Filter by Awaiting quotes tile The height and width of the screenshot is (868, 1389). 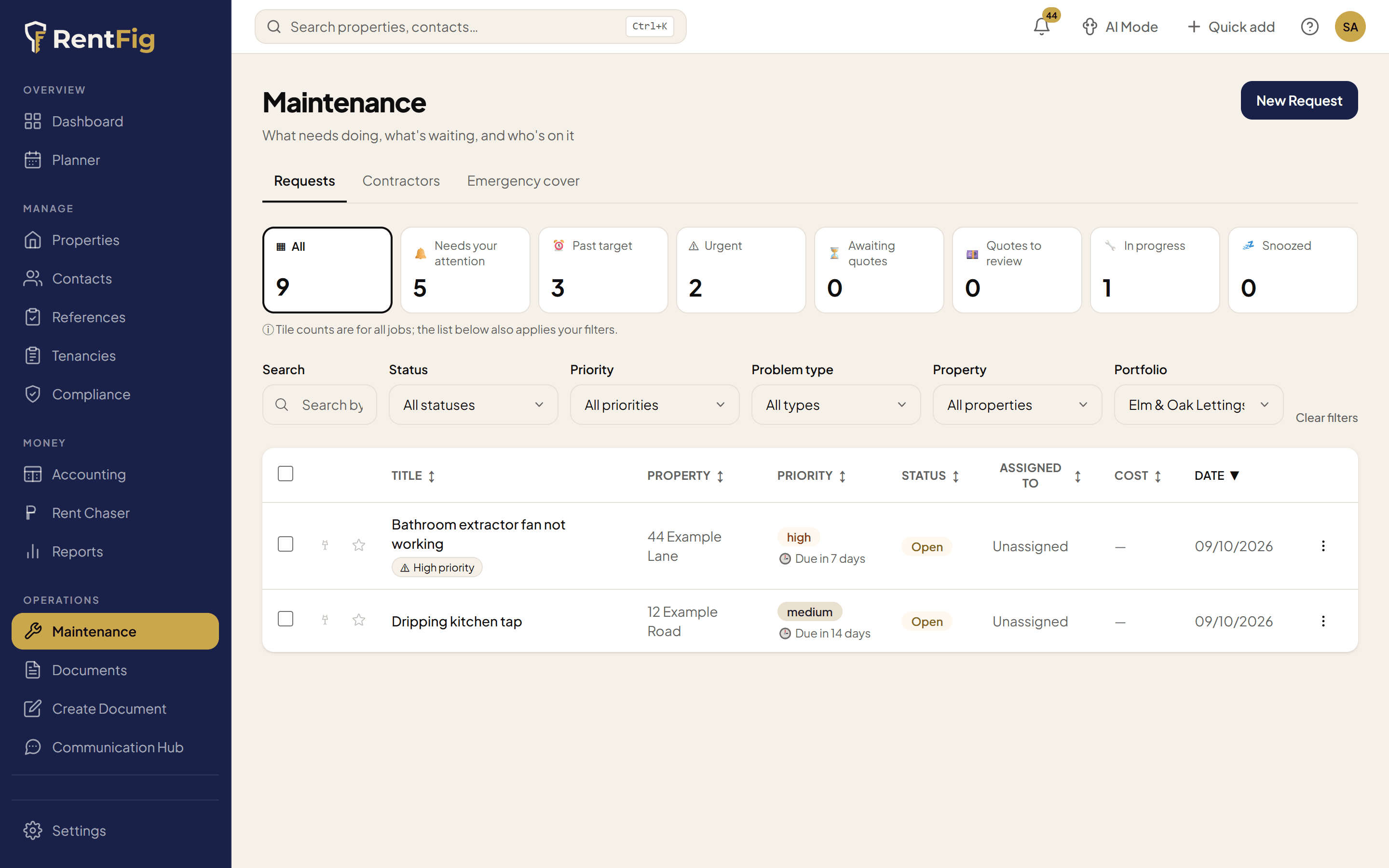[x=879, y=270]
